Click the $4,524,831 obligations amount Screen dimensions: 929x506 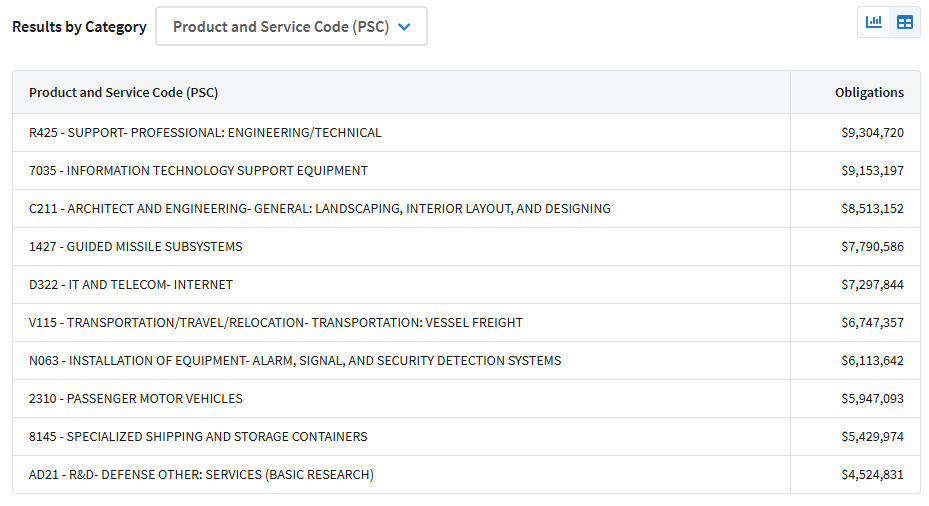click(x=872, y=475)
